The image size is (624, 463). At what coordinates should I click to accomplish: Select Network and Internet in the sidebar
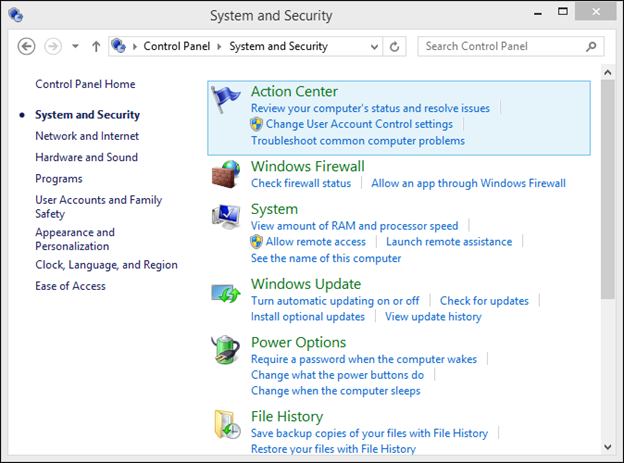[x=87, y=136]
